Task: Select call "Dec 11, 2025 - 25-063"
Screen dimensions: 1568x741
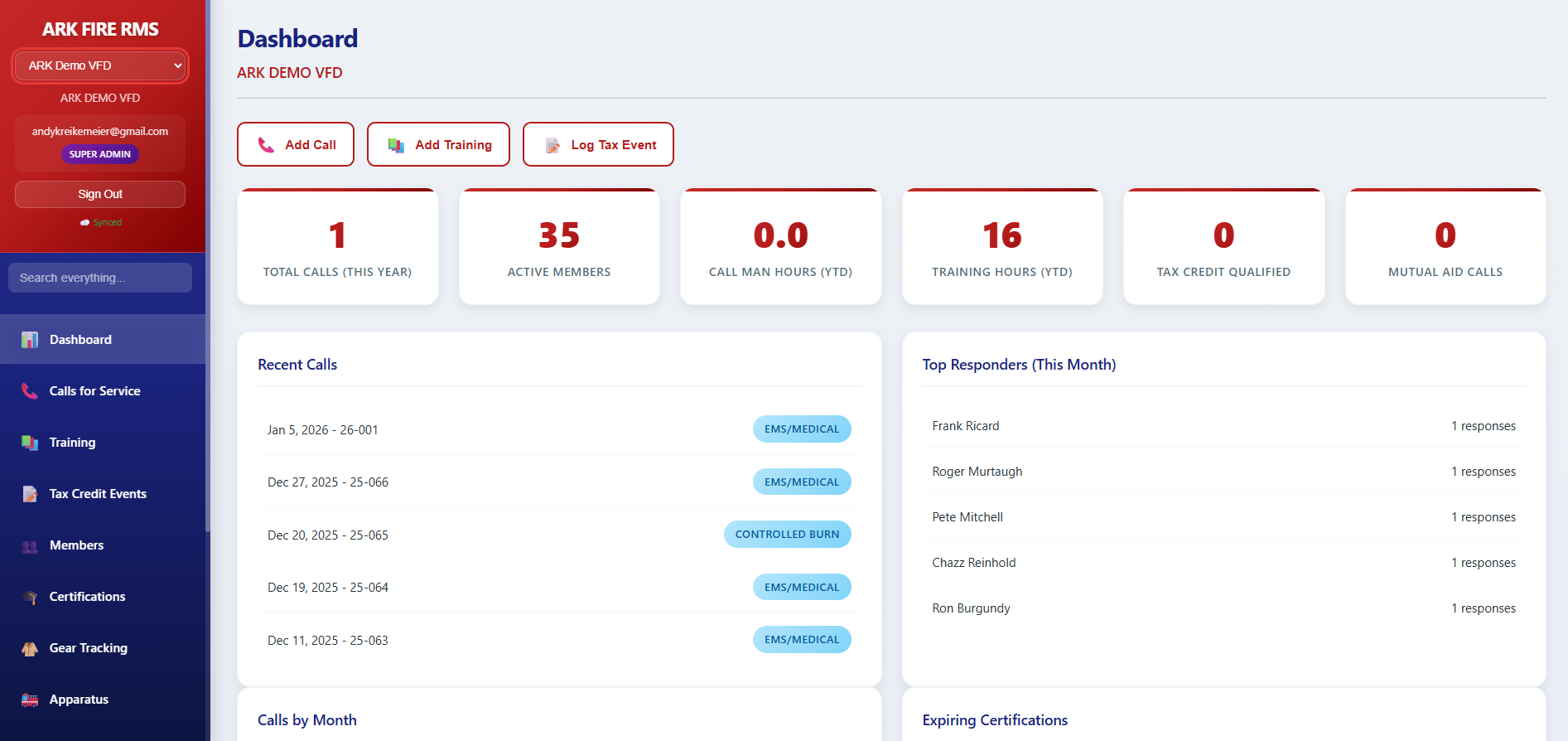Action: coord(559,640)
